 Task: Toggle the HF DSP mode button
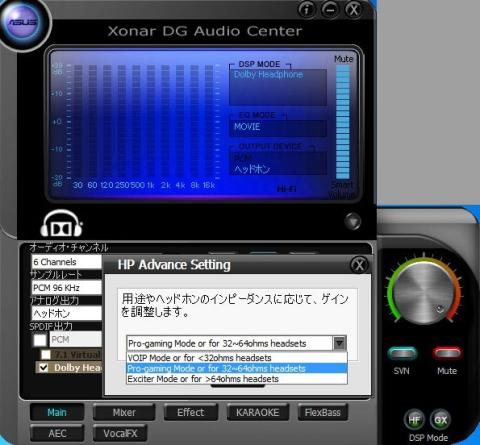pyautogui.click(x=414, y=419)
